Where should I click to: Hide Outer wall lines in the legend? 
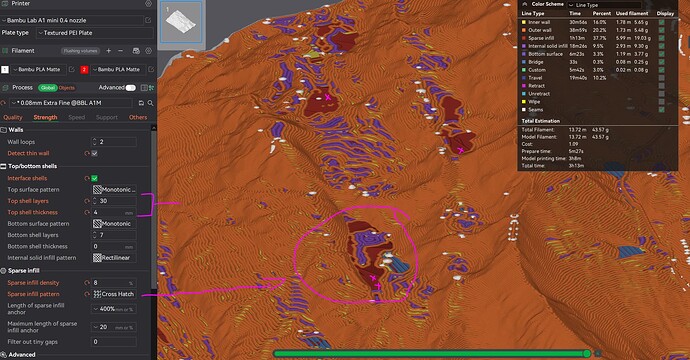click(x=661, y=30)
